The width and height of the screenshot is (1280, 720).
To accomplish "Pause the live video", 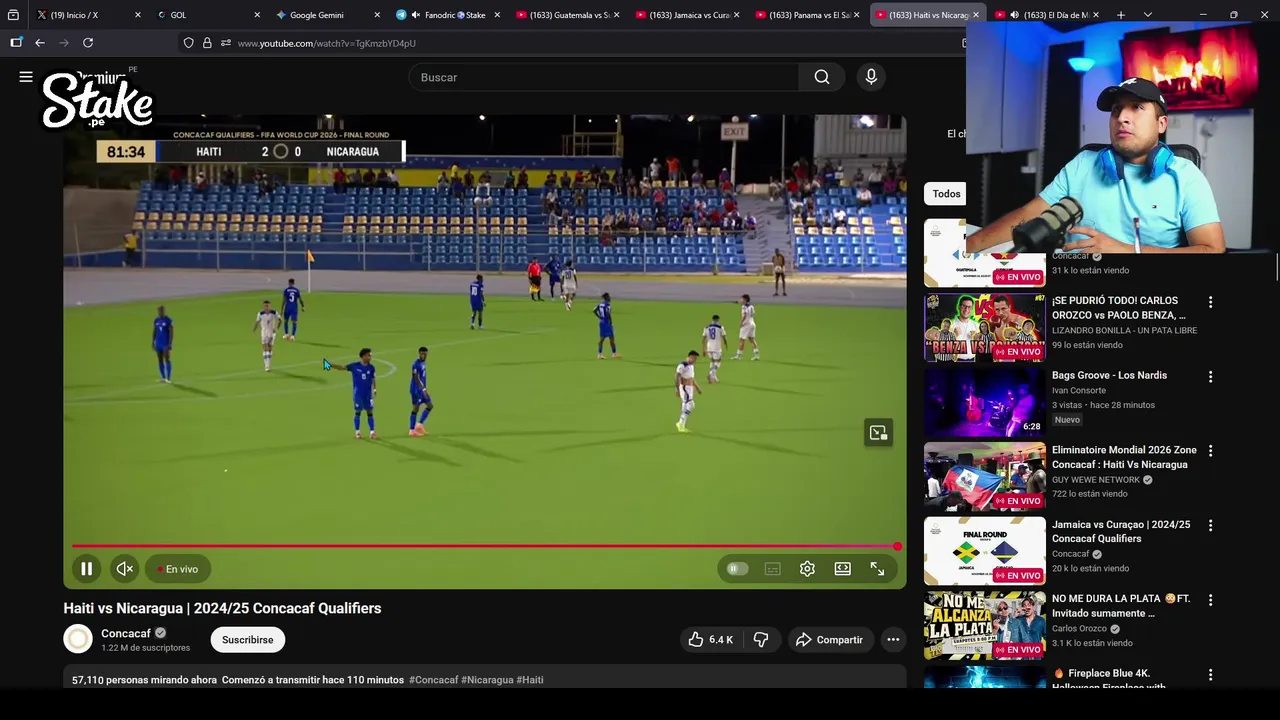I will click(x=86, y=569).
